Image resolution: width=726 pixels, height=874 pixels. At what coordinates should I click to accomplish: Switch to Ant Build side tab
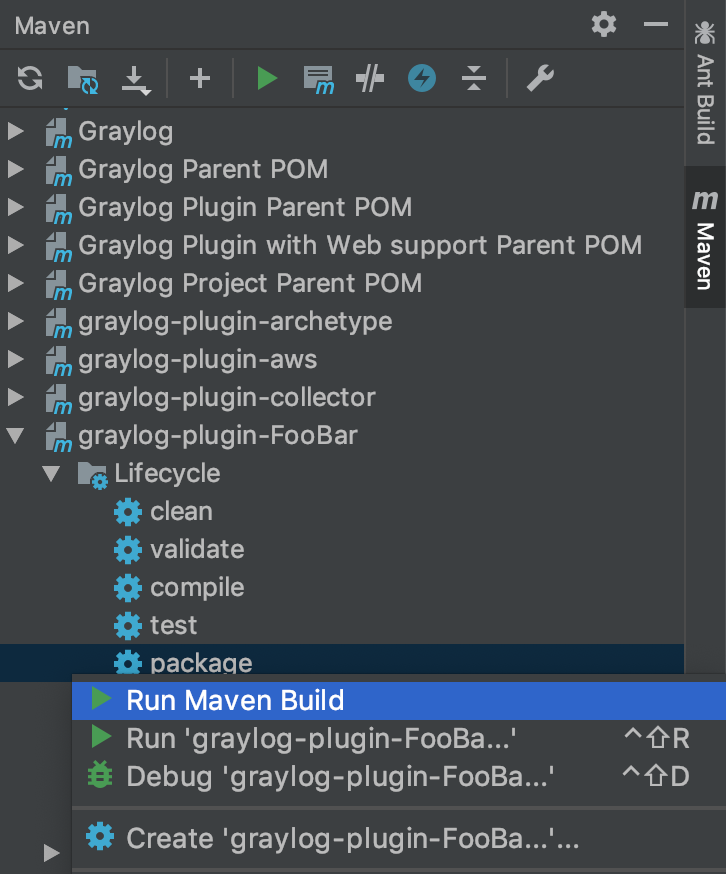pos(705,82)
